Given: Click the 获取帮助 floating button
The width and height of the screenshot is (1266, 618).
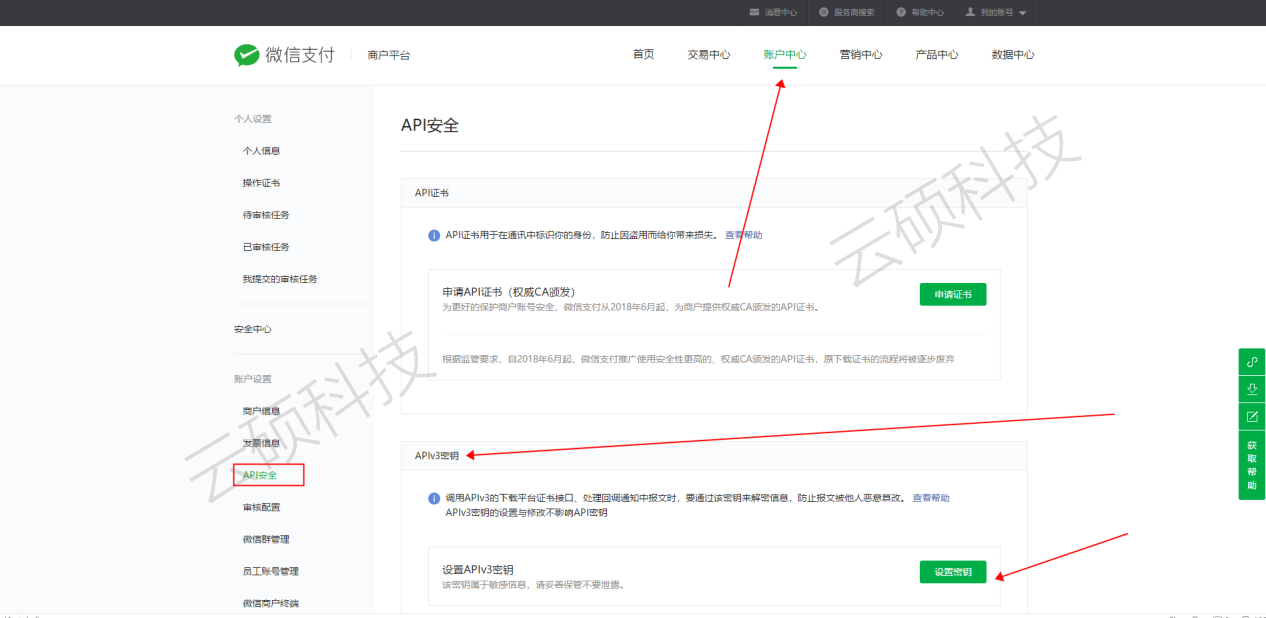Looking at the screenshot, I should click(1251, 464).
